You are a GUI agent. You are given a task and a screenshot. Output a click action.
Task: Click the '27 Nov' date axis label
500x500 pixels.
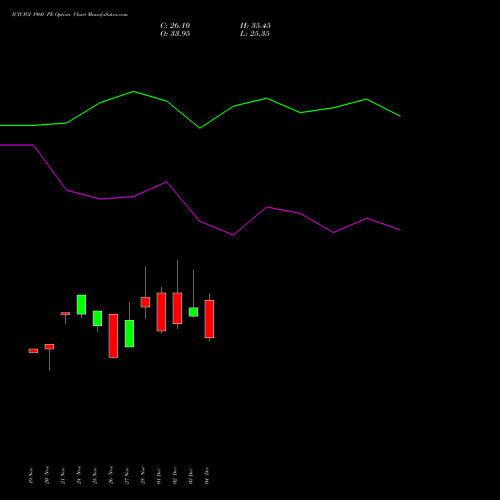click(127, 476)
